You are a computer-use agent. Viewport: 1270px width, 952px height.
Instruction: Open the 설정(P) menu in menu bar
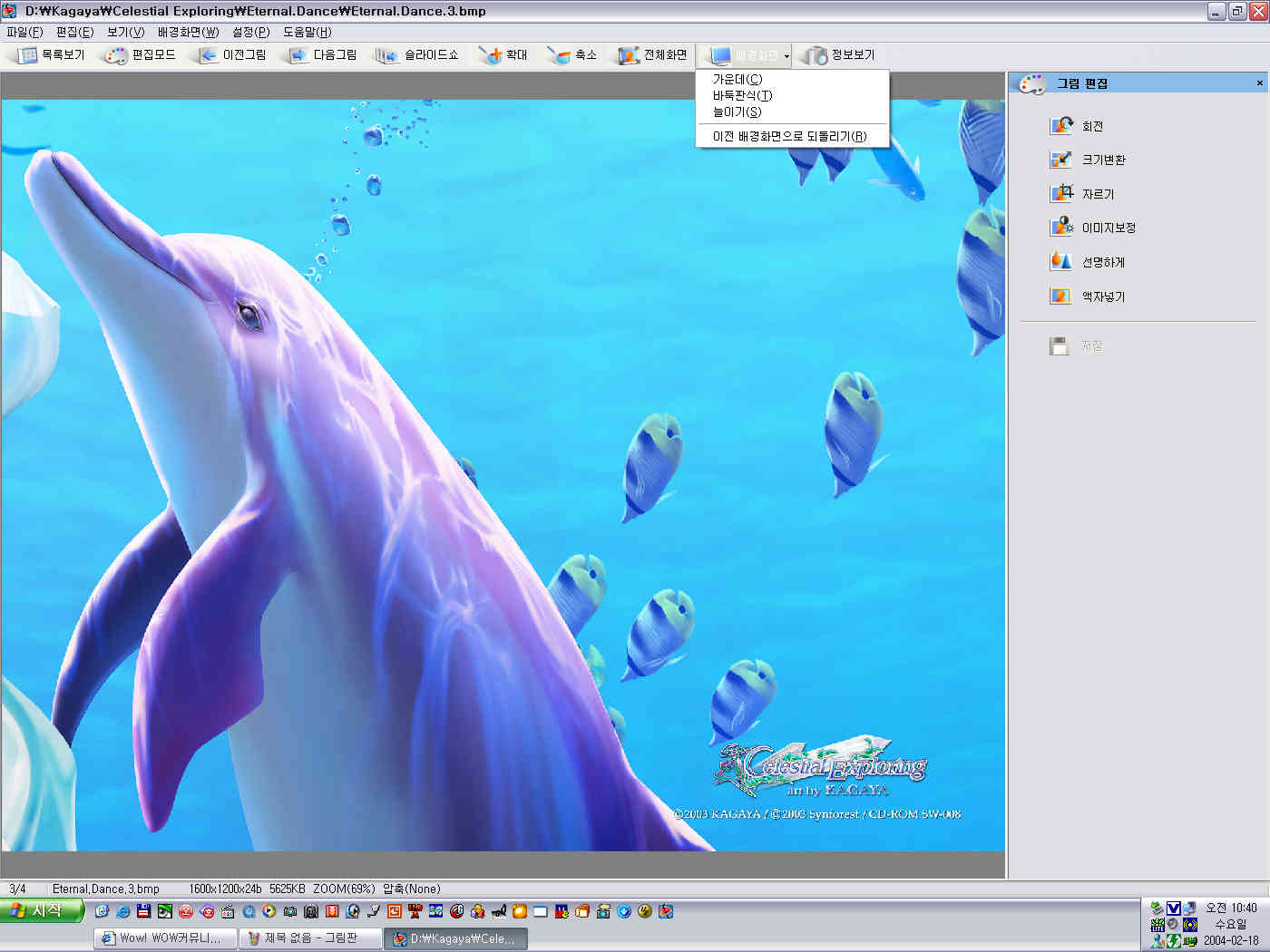250,32
